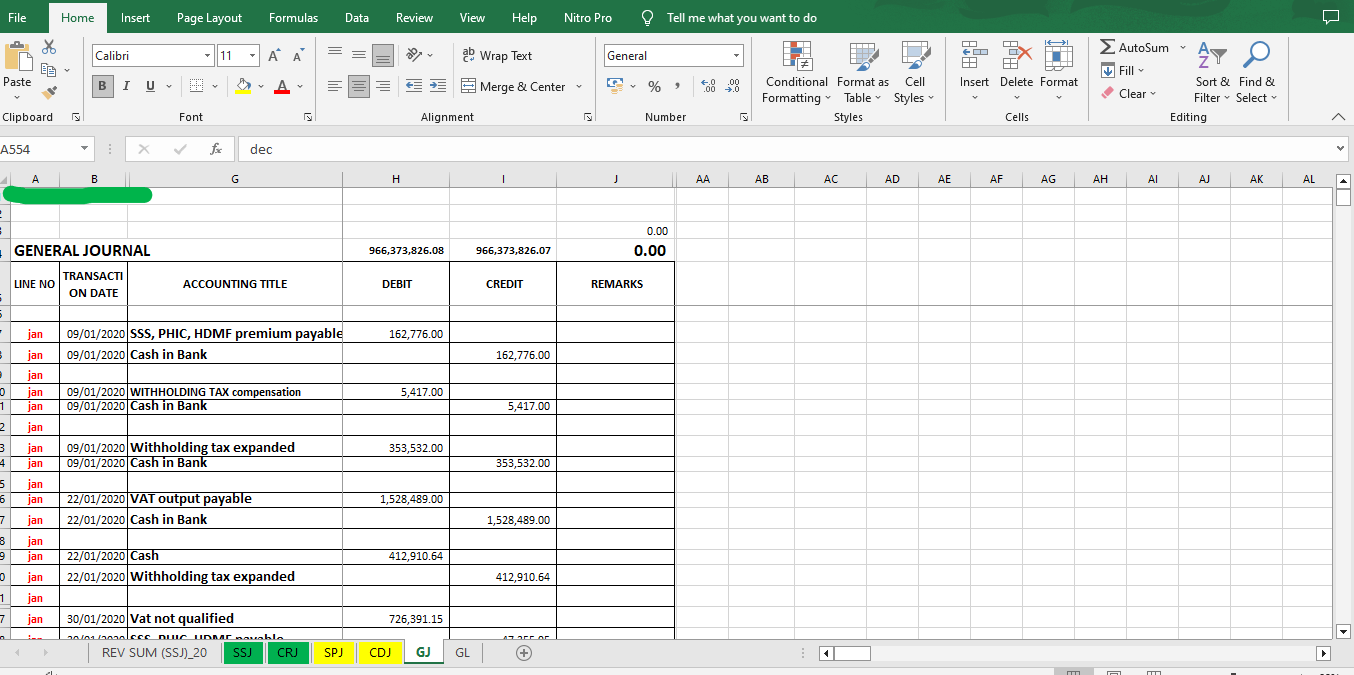Click the Insert Function fx icon
This screenshot has width=1354, height=675.
click(x=215, y=149)
